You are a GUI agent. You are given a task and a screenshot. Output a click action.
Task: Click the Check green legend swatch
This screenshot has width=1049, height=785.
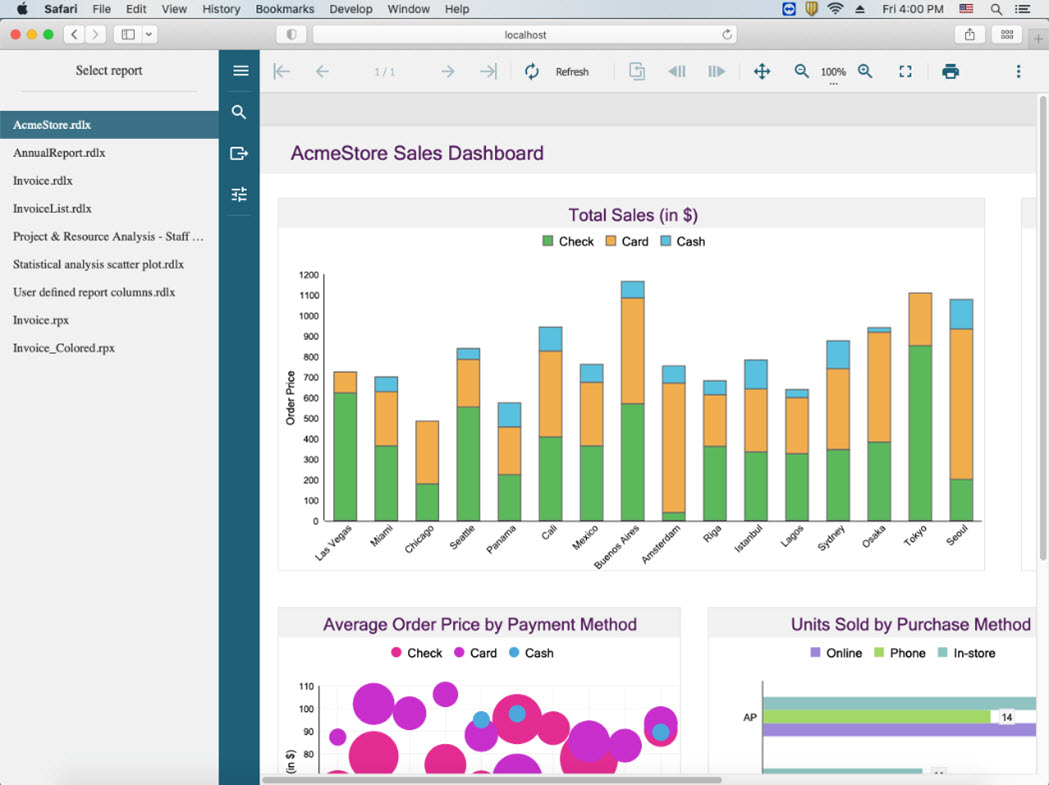pos(547,241)
